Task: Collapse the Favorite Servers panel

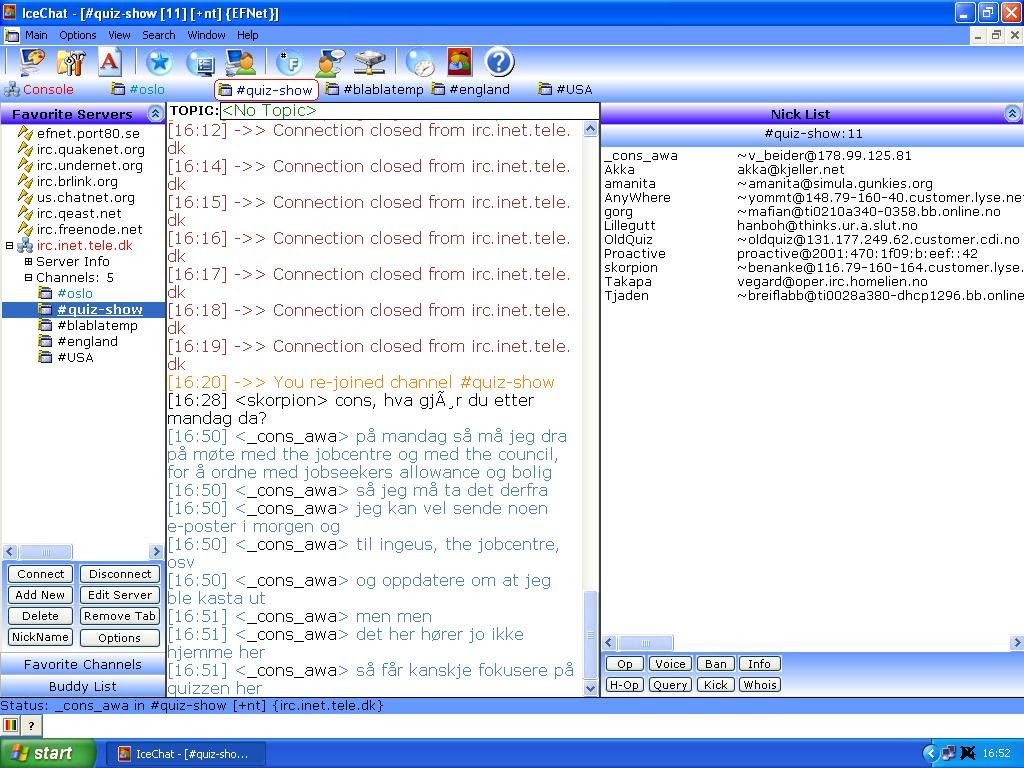Action: point(155,114)
